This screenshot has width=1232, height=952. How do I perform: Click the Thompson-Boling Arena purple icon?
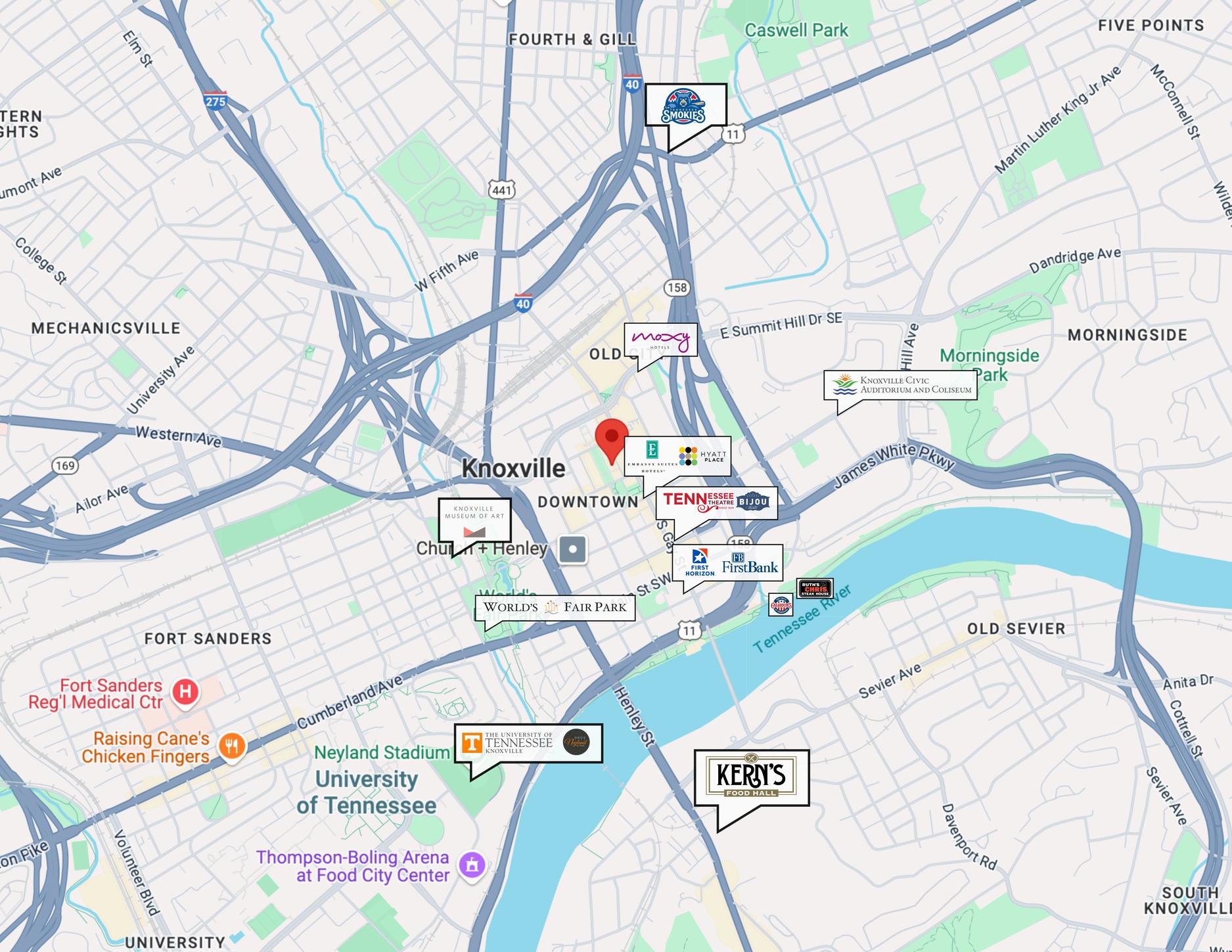click(472, 864)
